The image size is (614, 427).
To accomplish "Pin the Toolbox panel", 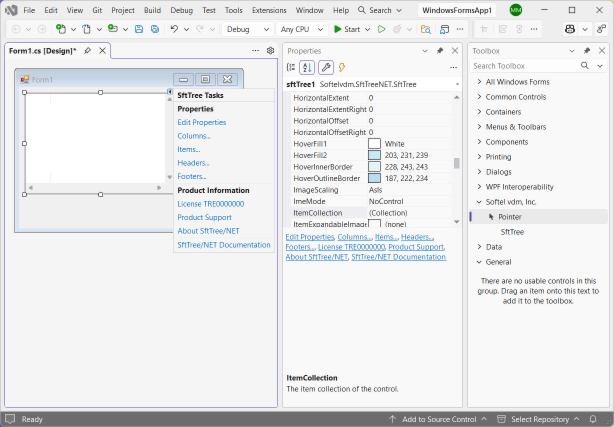I will tap(587, 51).
